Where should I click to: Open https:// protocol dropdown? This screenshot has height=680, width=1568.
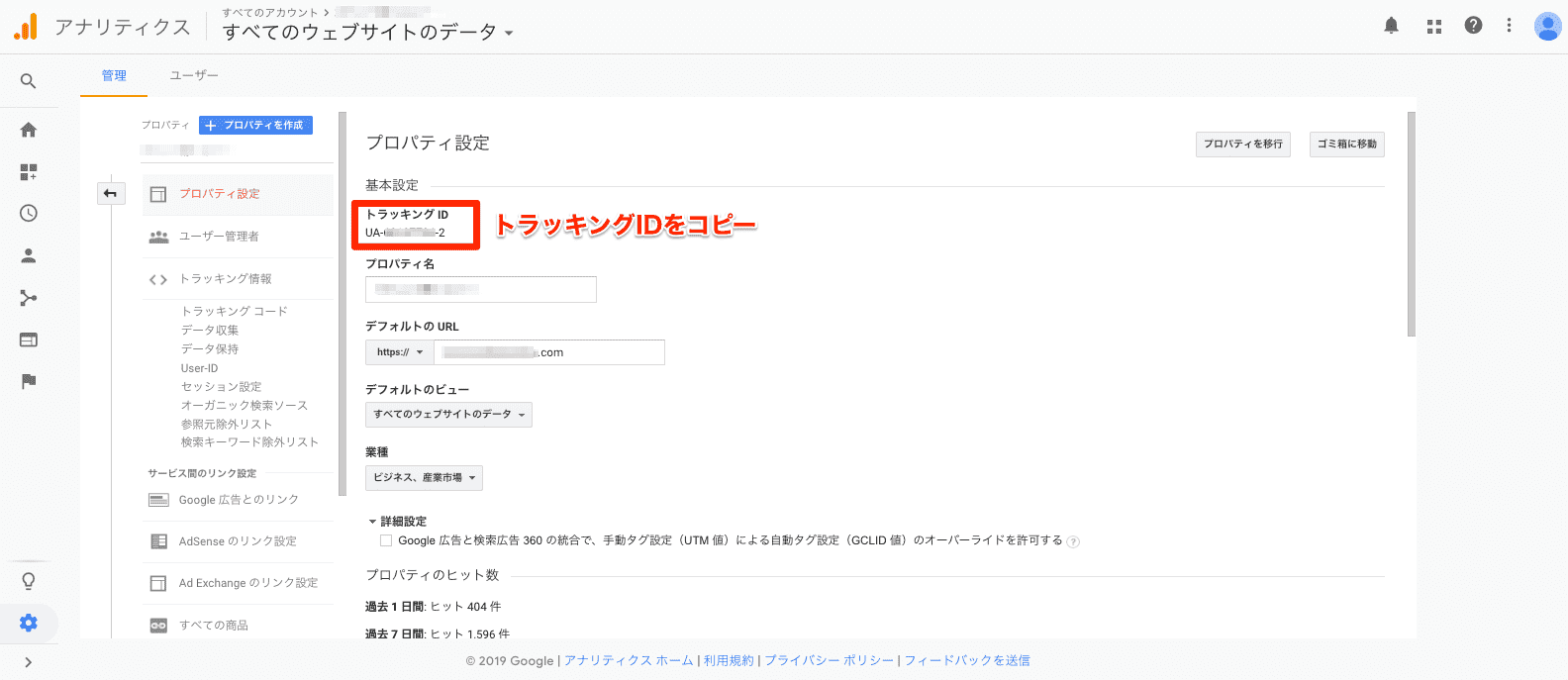(x=400, y=352)
